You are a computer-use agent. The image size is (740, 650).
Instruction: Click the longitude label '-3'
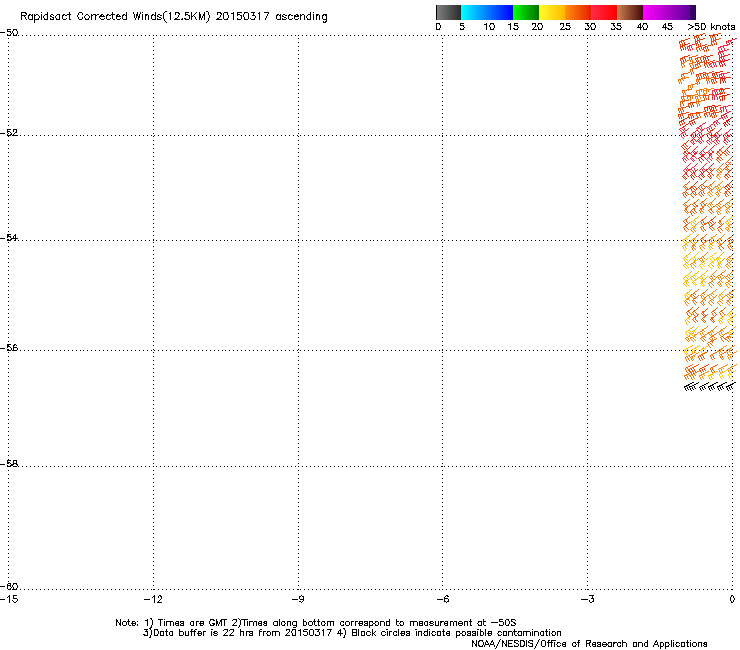point(587,599)
